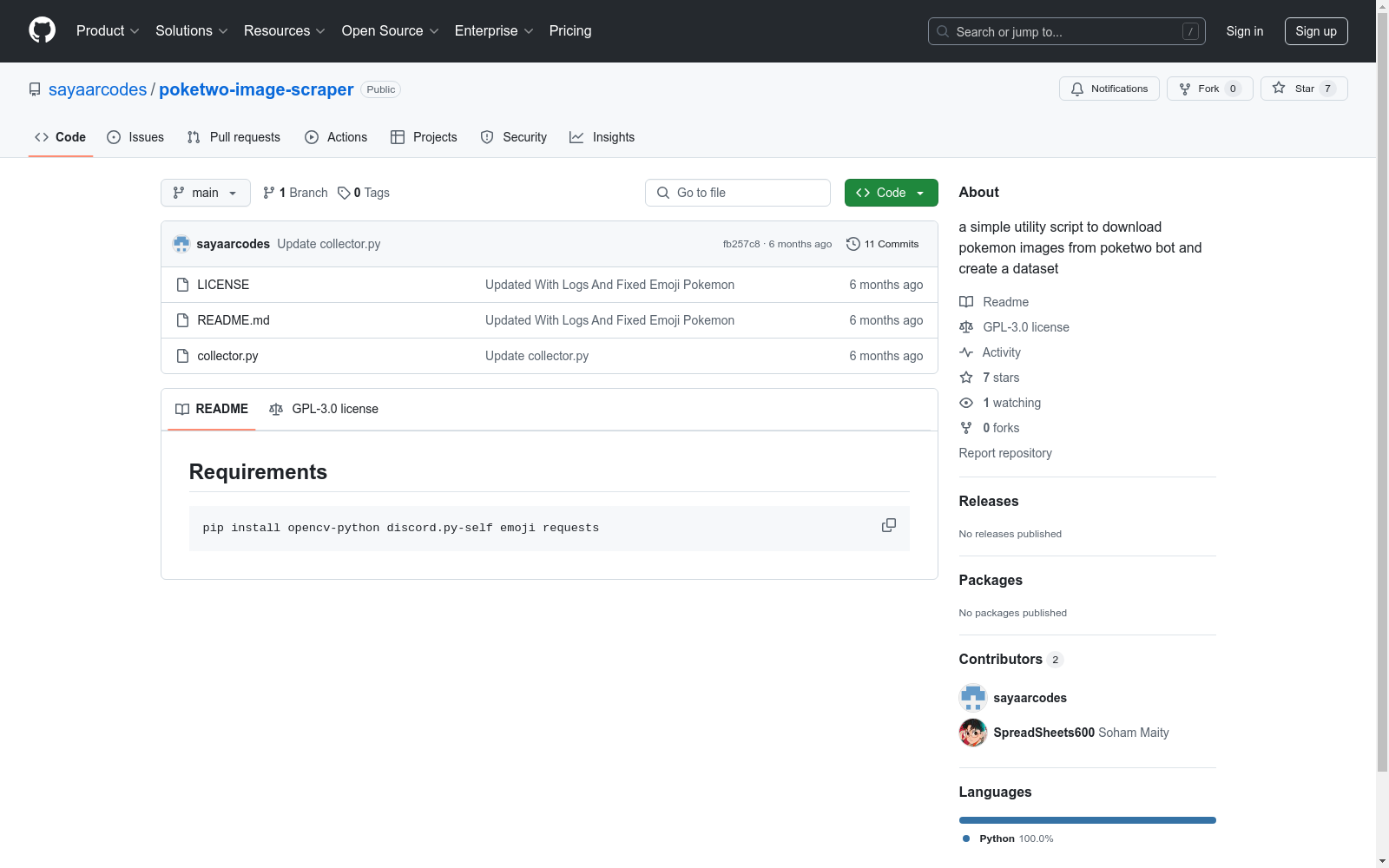This screenshot has height=868, width=1389.
Task: Expand the Resources menu
Action: click(x=285, y=30)
